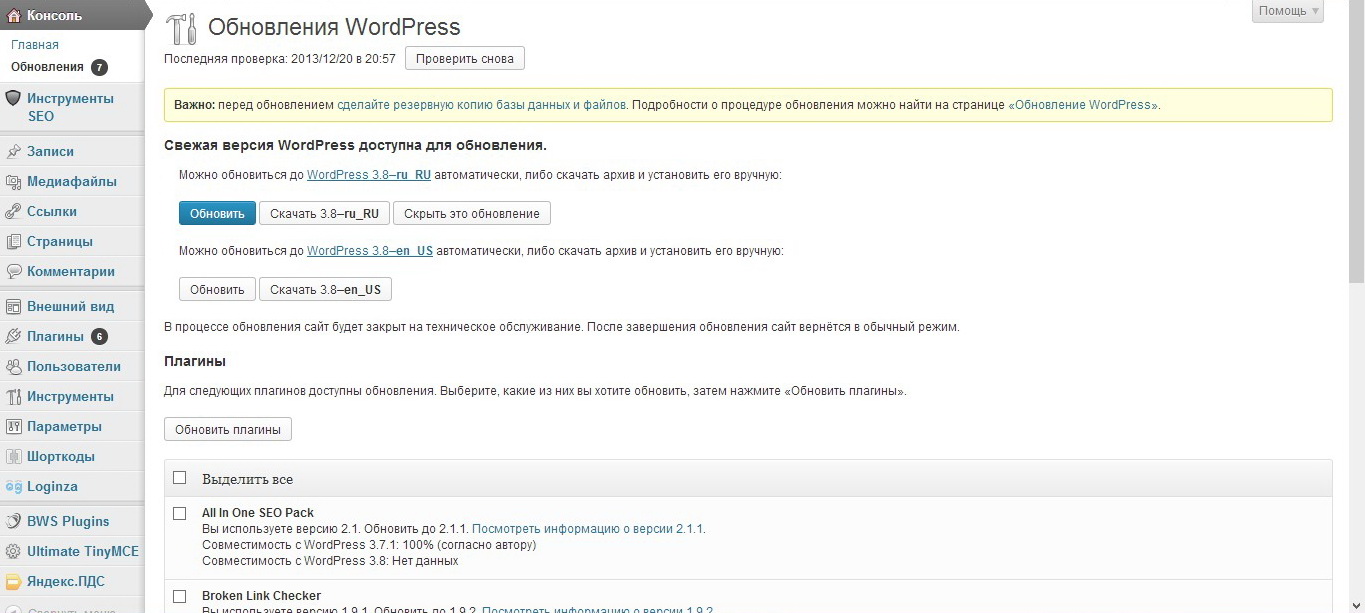Click the Инструменты SEO shield icon

[x=13, y=98]
